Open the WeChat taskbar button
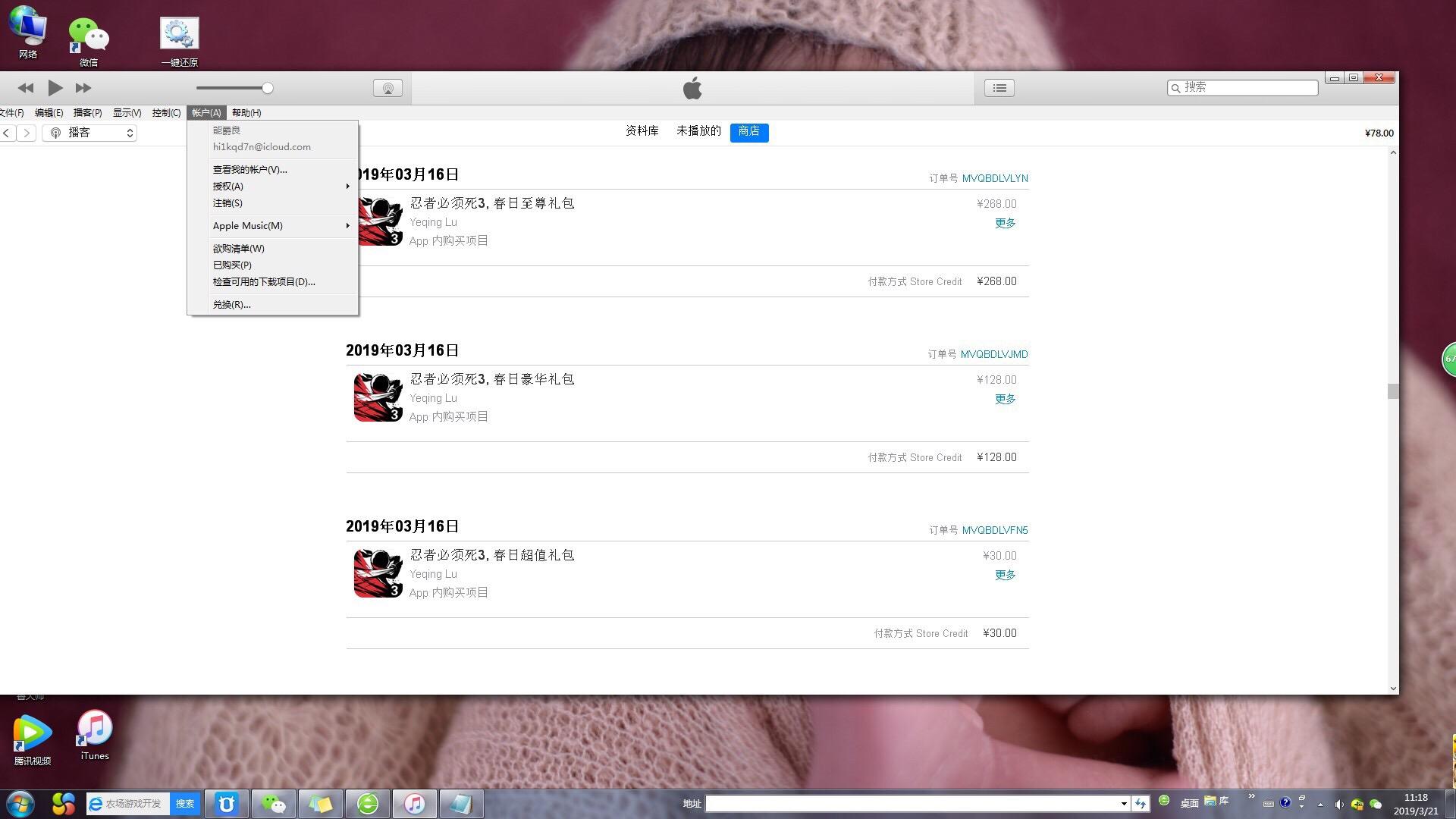The height and width of the screenshot is (819, 1456). [x=273, y=804]
